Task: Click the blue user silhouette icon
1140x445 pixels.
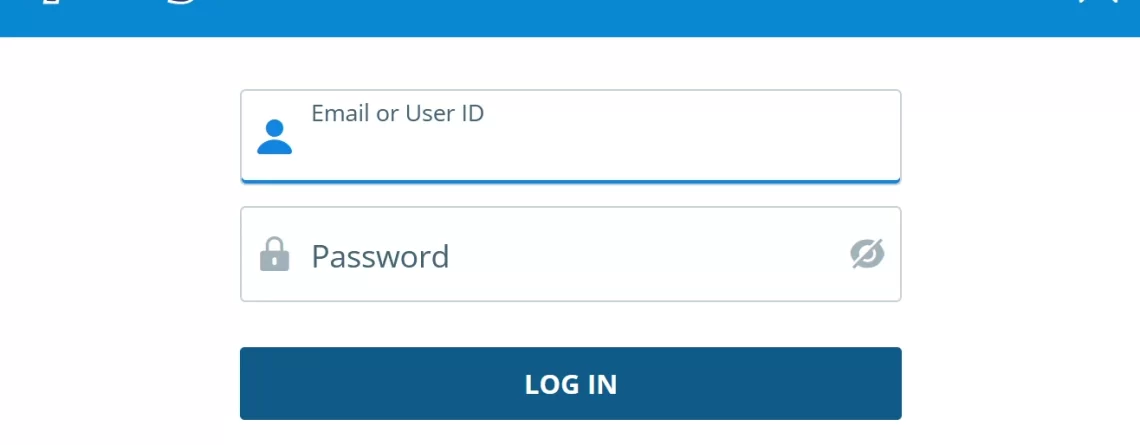Action: point(274,137)
